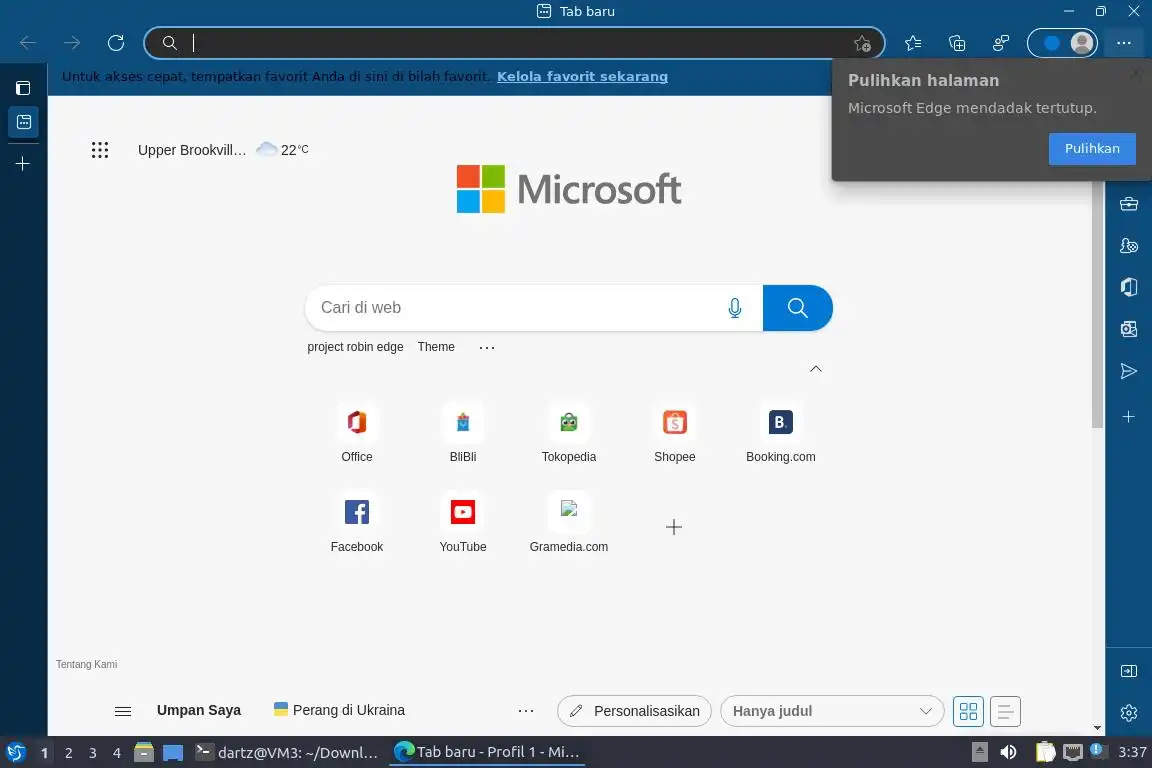Switch to workspace 3 in taskbar
The image size is (1152, 768).
(x=93, y=753)
